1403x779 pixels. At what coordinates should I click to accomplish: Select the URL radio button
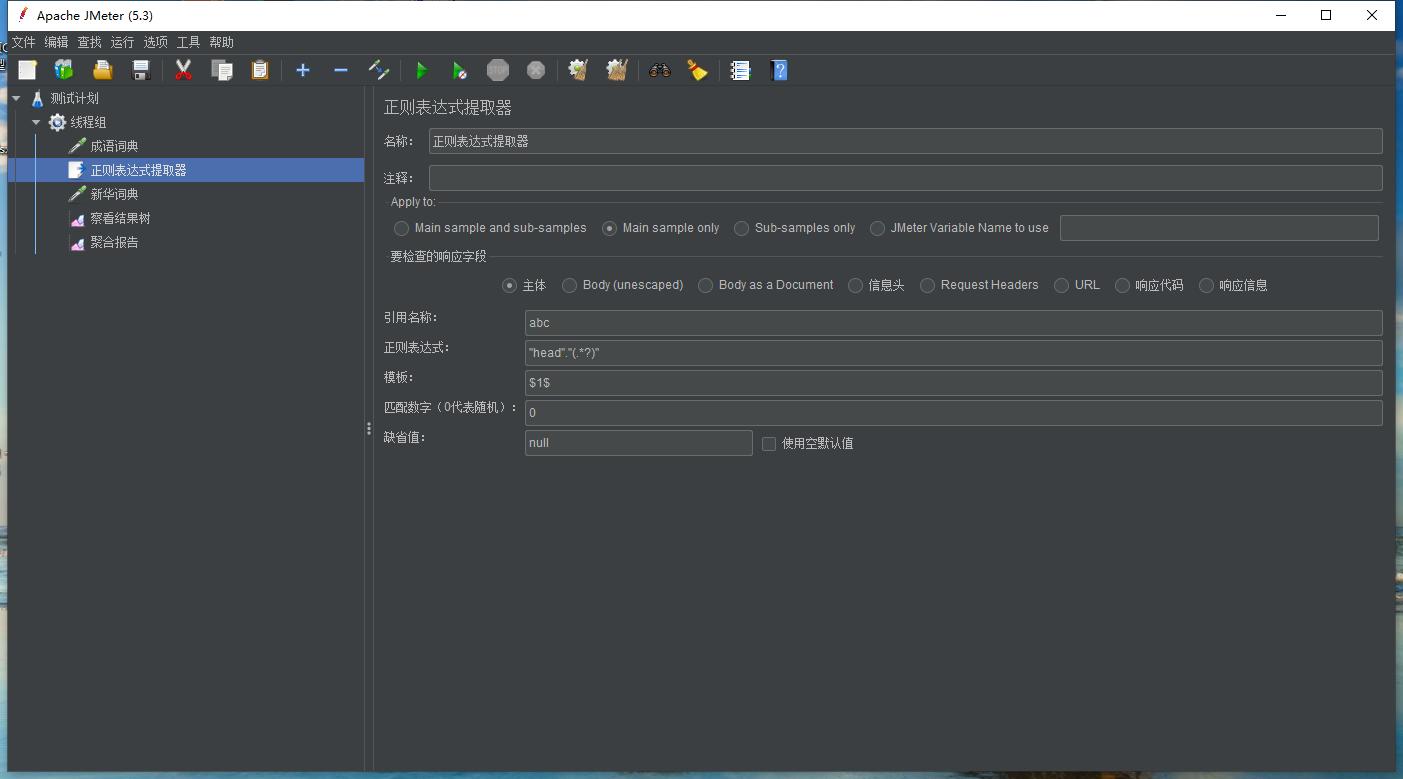[x=1061, y=285]
